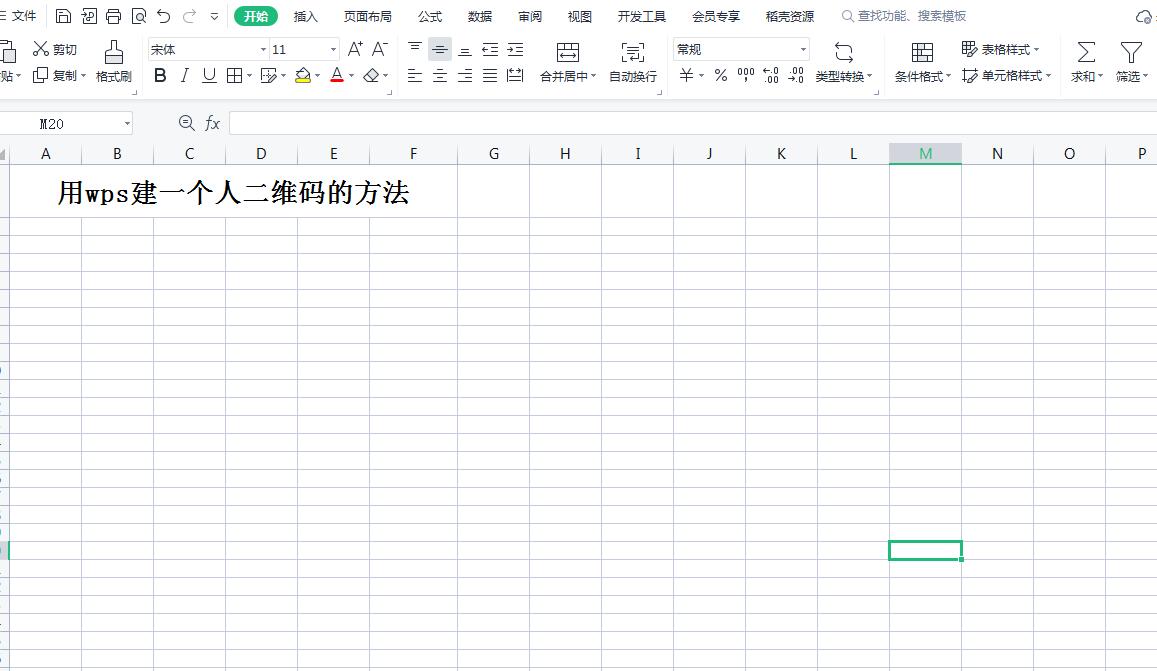The height and width of the screenshot is (671, 1157).
Task: Open the 表格样式 table style dropdown
Action: (x=1001, y=49)
